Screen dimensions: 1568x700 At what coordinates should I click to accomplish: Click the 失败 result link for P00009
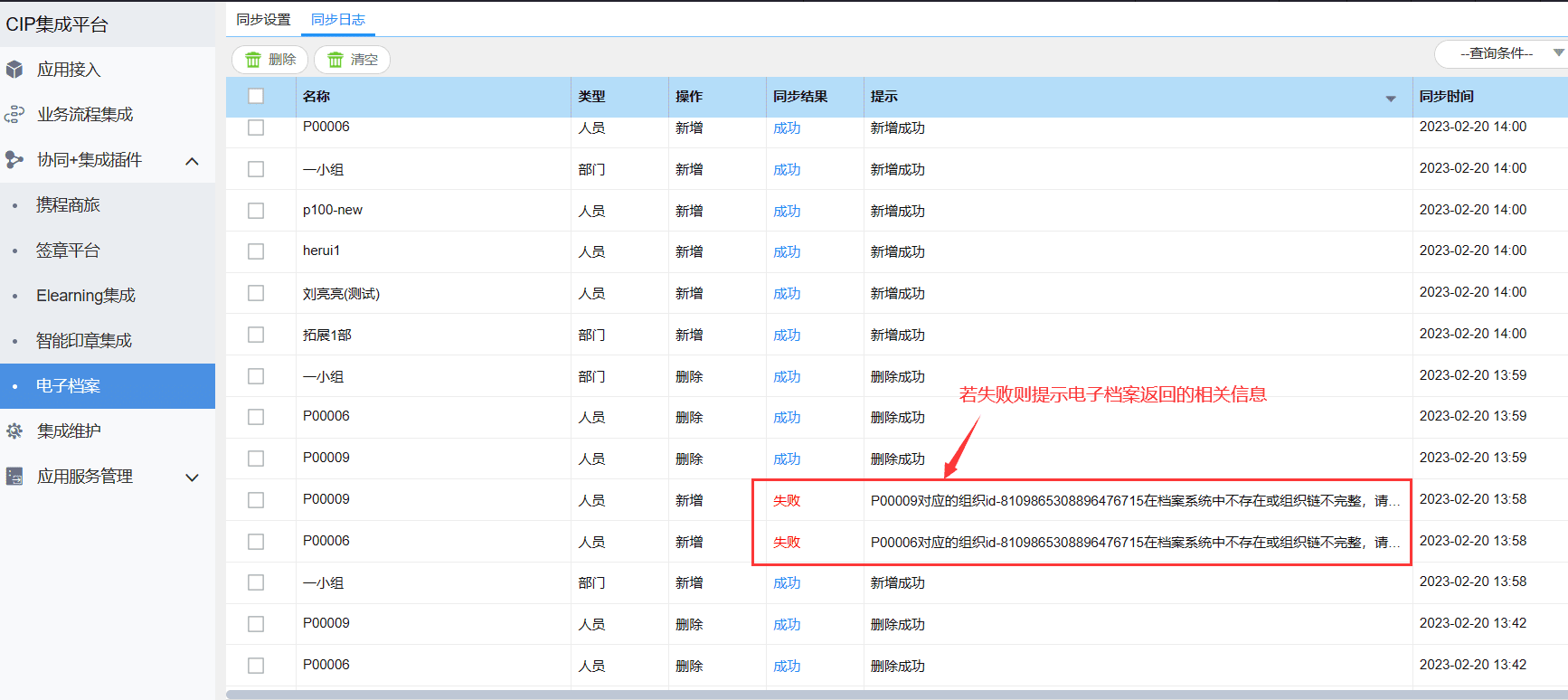point(787,500)
